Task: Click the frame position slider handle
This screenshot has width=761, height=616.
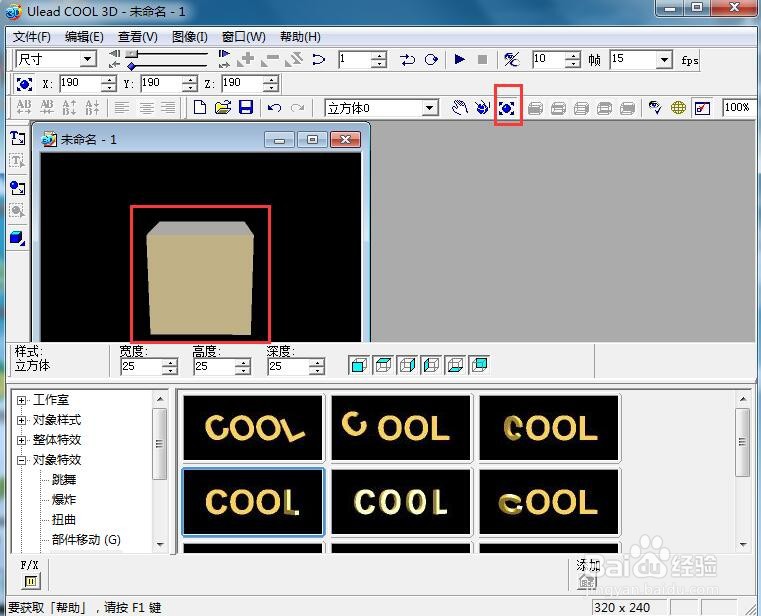Action: click(x=132, y=53)
